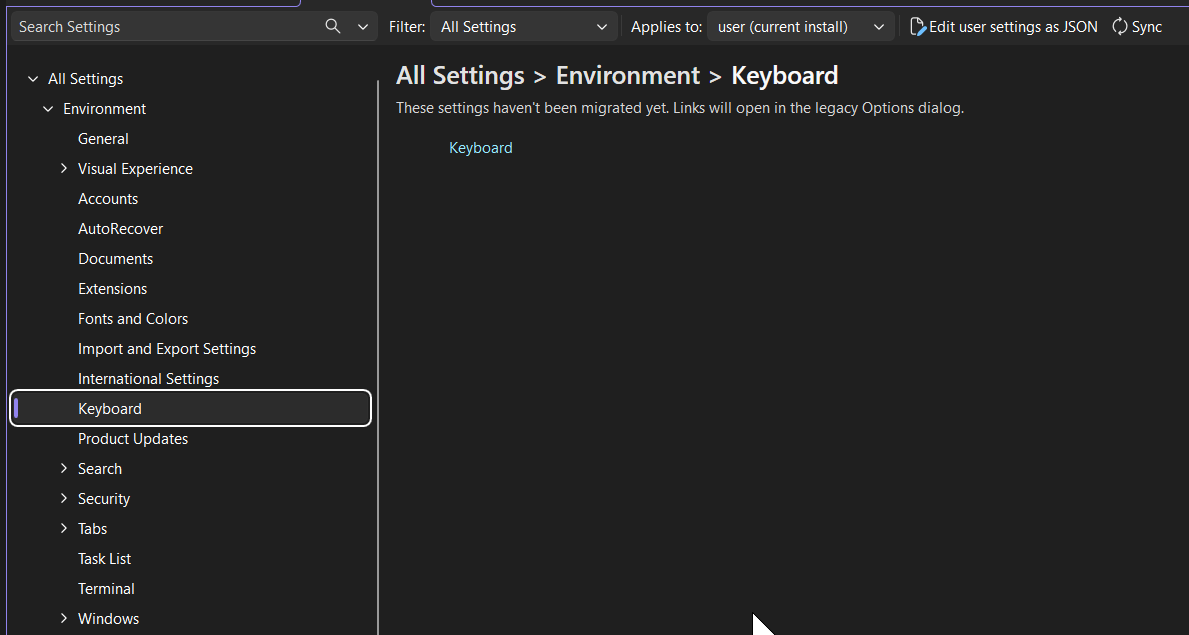Click the Environment tree item label
Screen dimensions: 1189x635
[105, 109]
